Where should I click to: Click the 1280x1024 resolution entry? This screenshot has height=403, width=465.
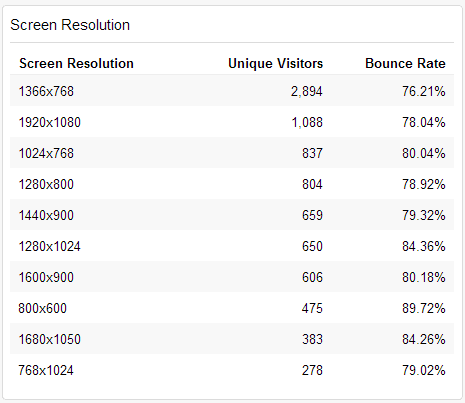coord(50,246)
